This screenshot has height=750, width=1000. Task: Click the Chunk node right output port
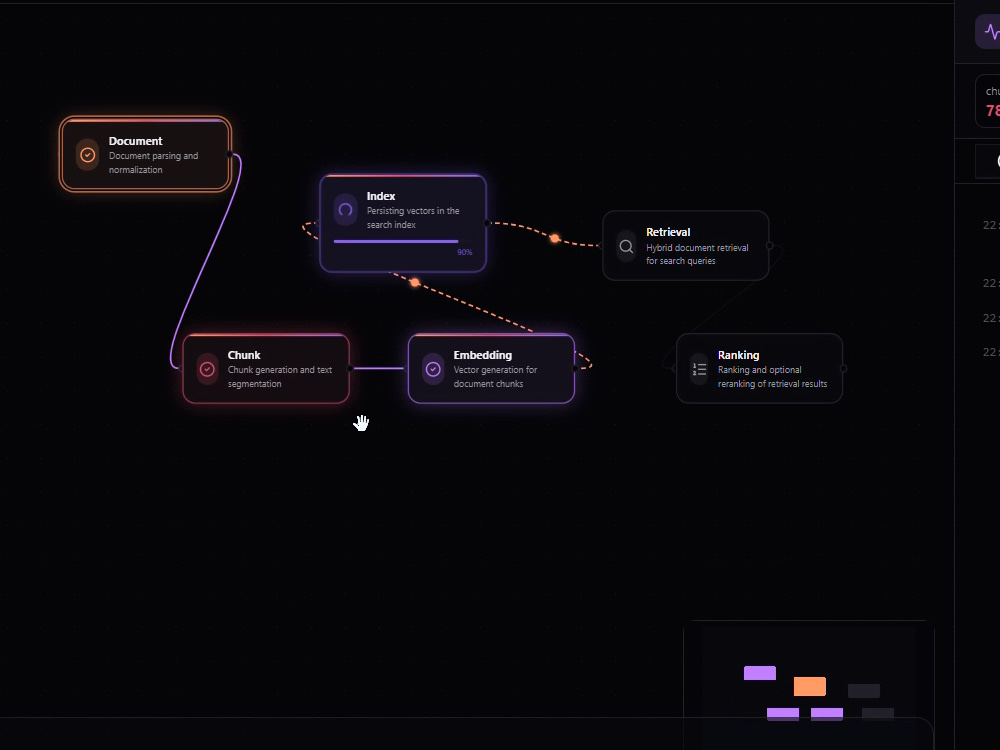(350, 369)
